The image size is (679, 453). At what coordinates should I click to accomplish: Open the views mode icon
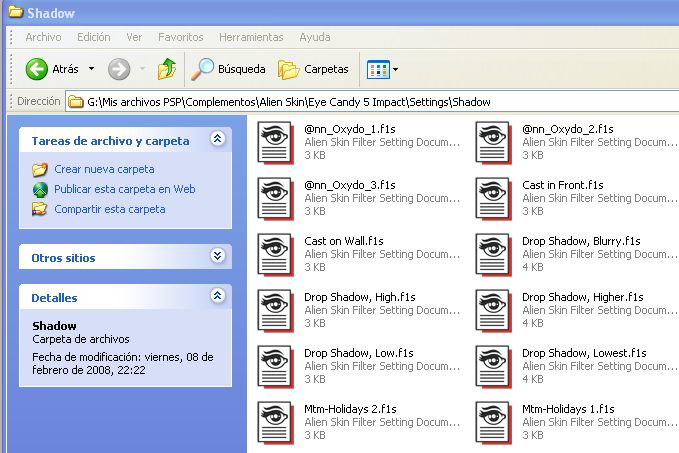pyautogui.click(x=378, y=69)
